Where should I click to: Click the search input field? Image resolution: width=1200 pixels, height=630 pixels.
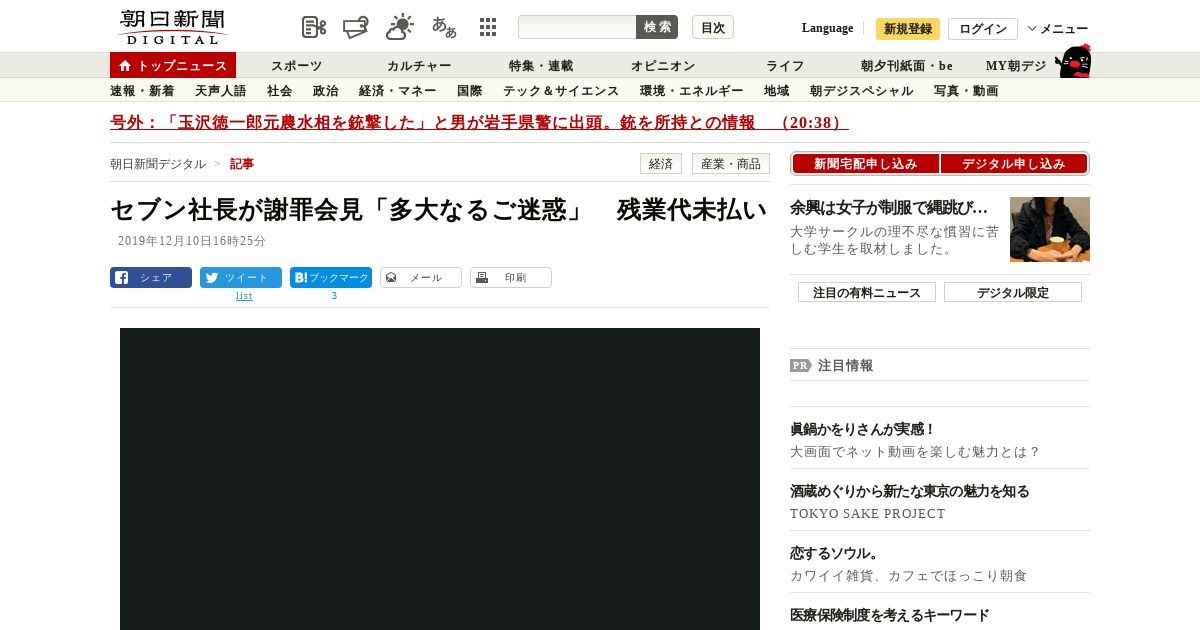[577, 27]
